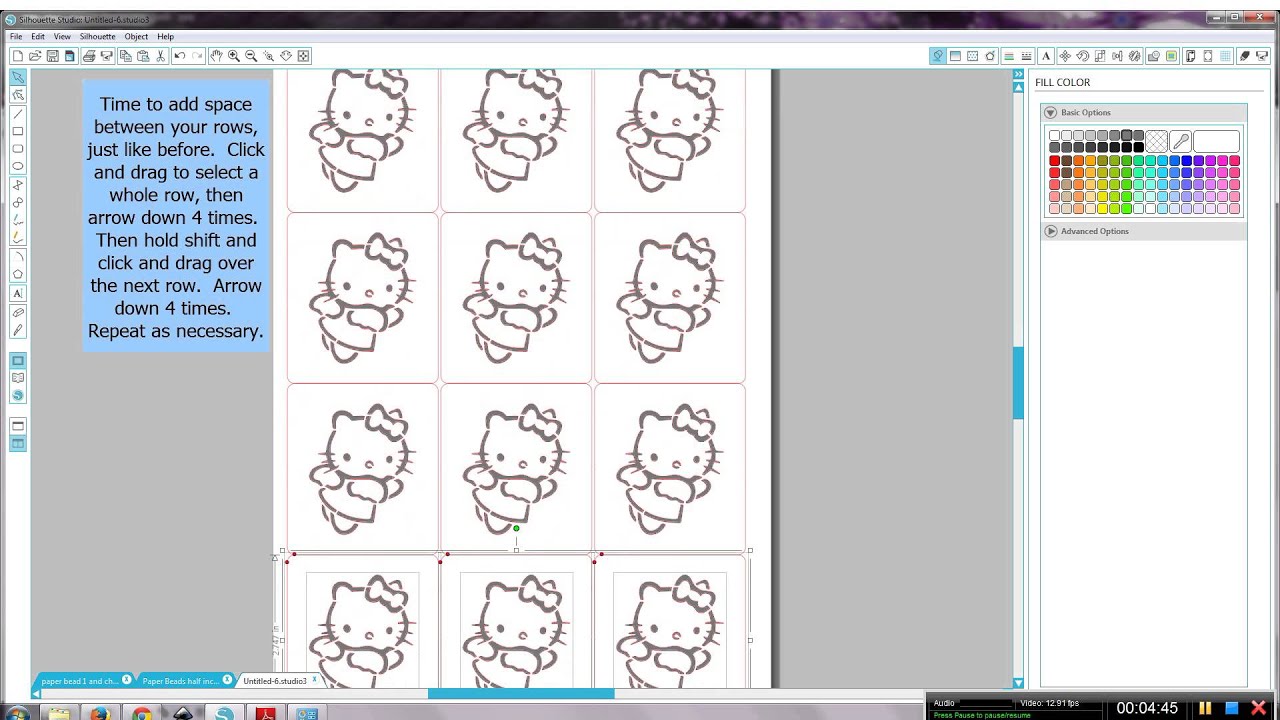
Task: Click the vertical scrollbar thumb of the canvas
Action: coord(1018,383)
